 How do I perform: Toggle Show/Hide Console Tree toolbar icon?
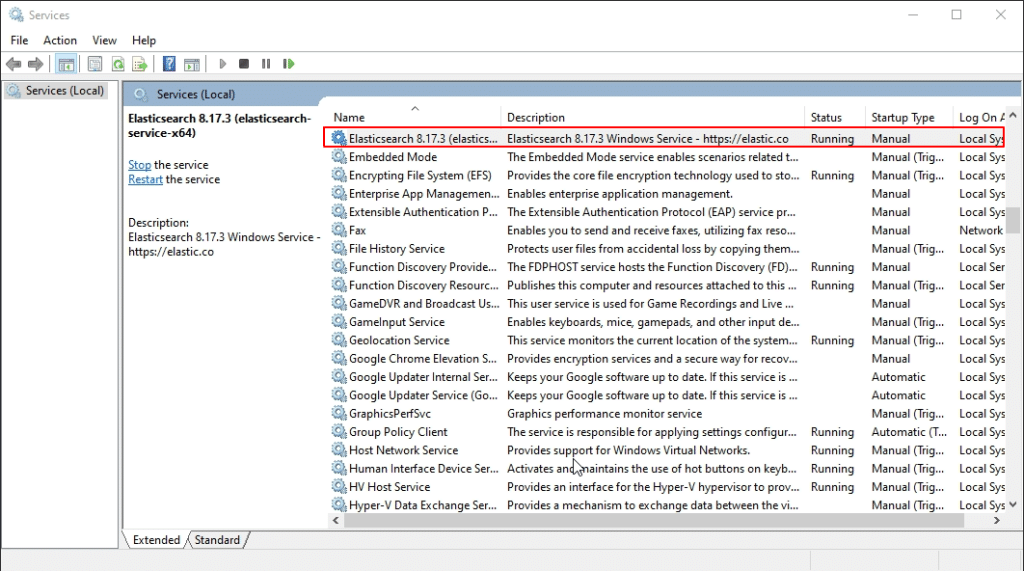coord(66,64)
